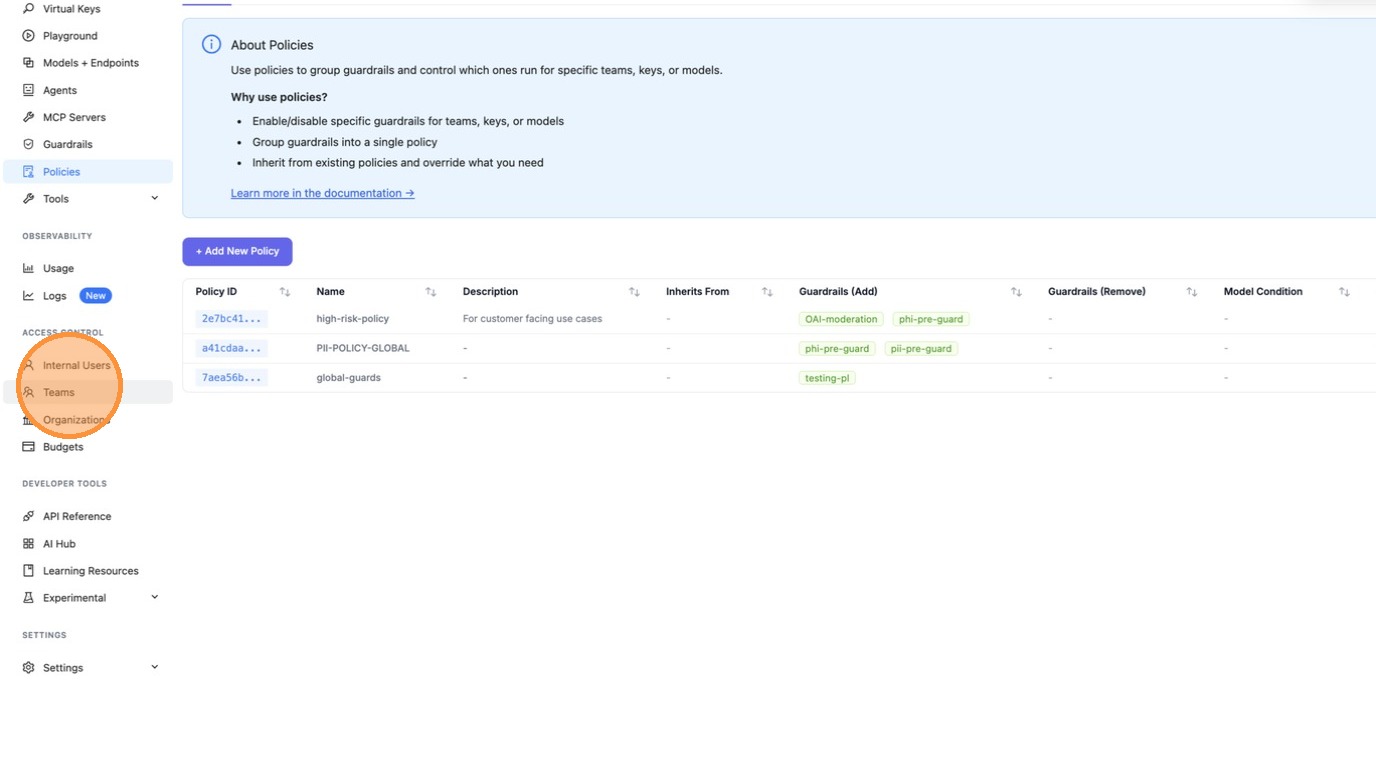Screen dimensions: 1376x769
Task: Click the Model Condition sort icon
Action: click(x=1344, y=292)
